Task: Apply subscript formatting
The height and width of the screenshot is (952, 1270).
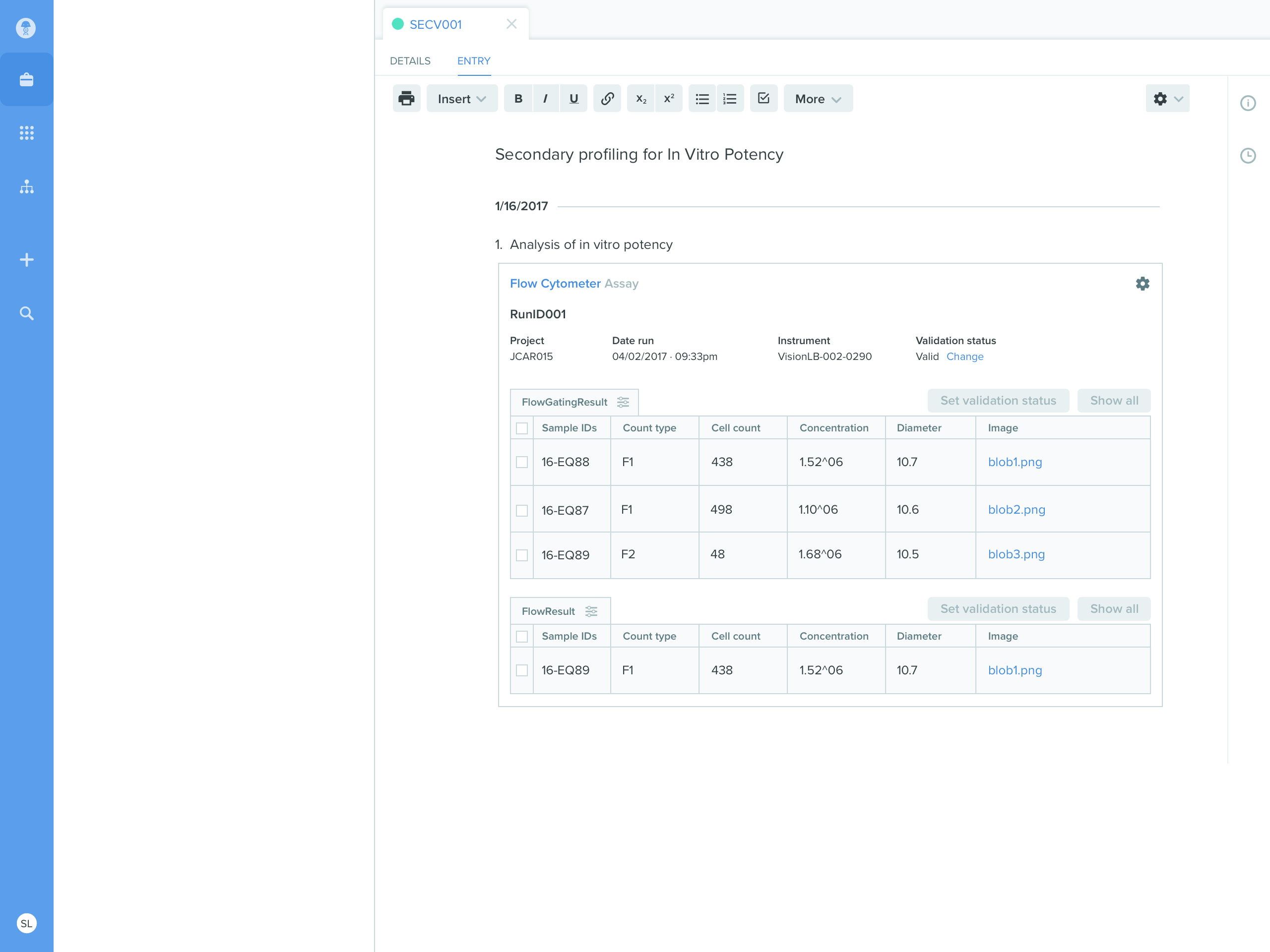Action: 641,98
